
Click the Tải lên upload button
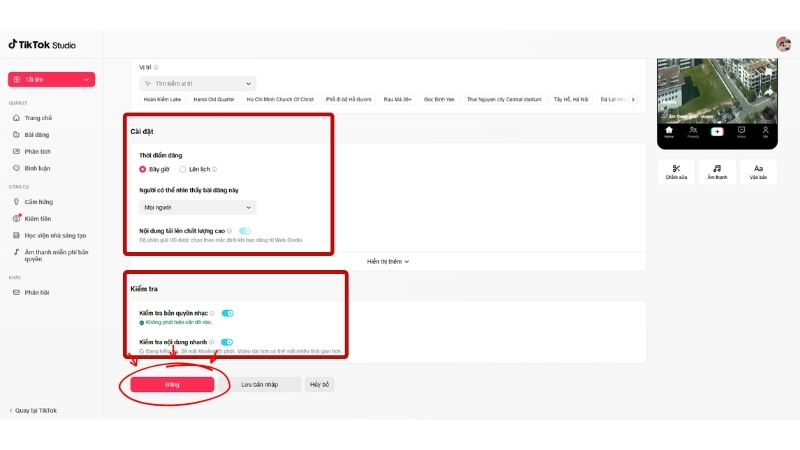coord(51,80)
